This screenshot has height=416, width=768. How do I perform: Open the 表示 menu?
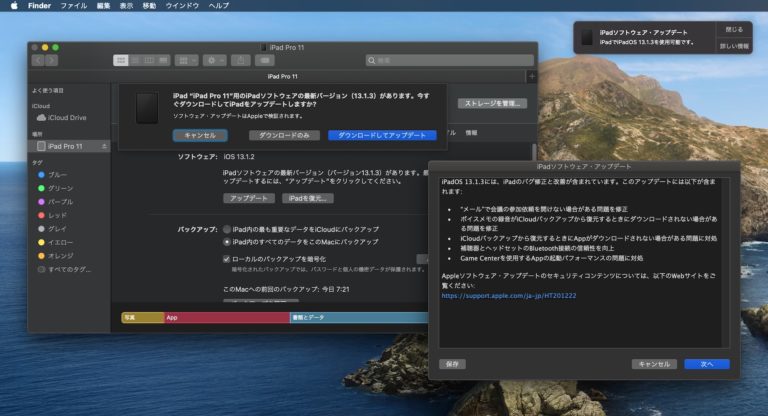point(126,6)
